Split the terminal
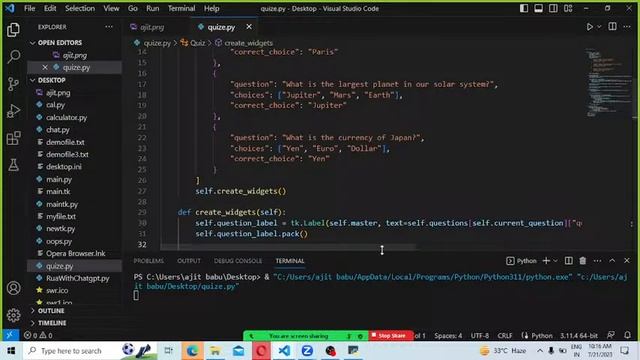The width and height of the screenshot is (640, 360). pos(569,261)
